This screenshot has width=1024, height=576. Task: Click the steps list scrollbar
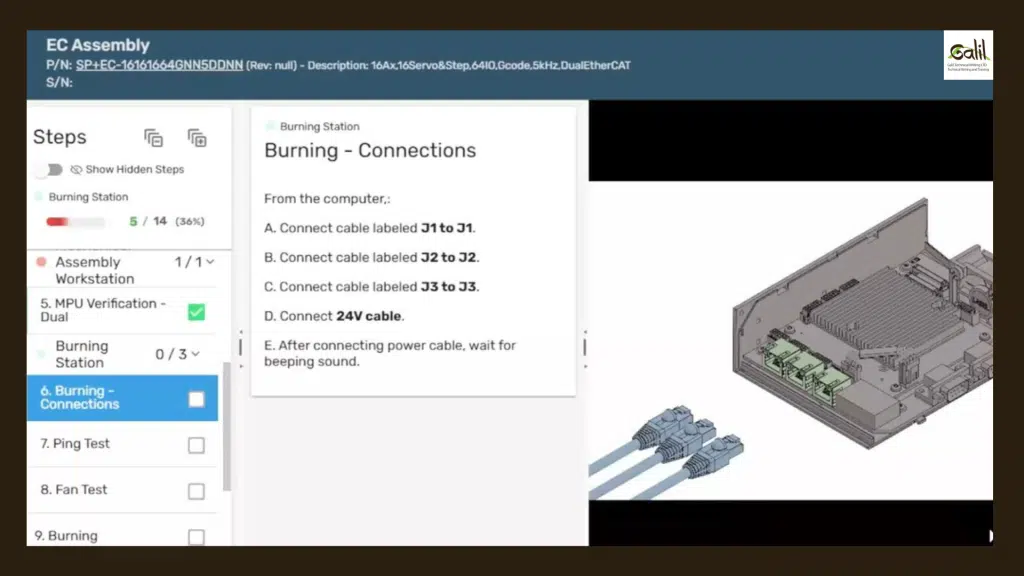pyautogui.click(x=227, y=426)
